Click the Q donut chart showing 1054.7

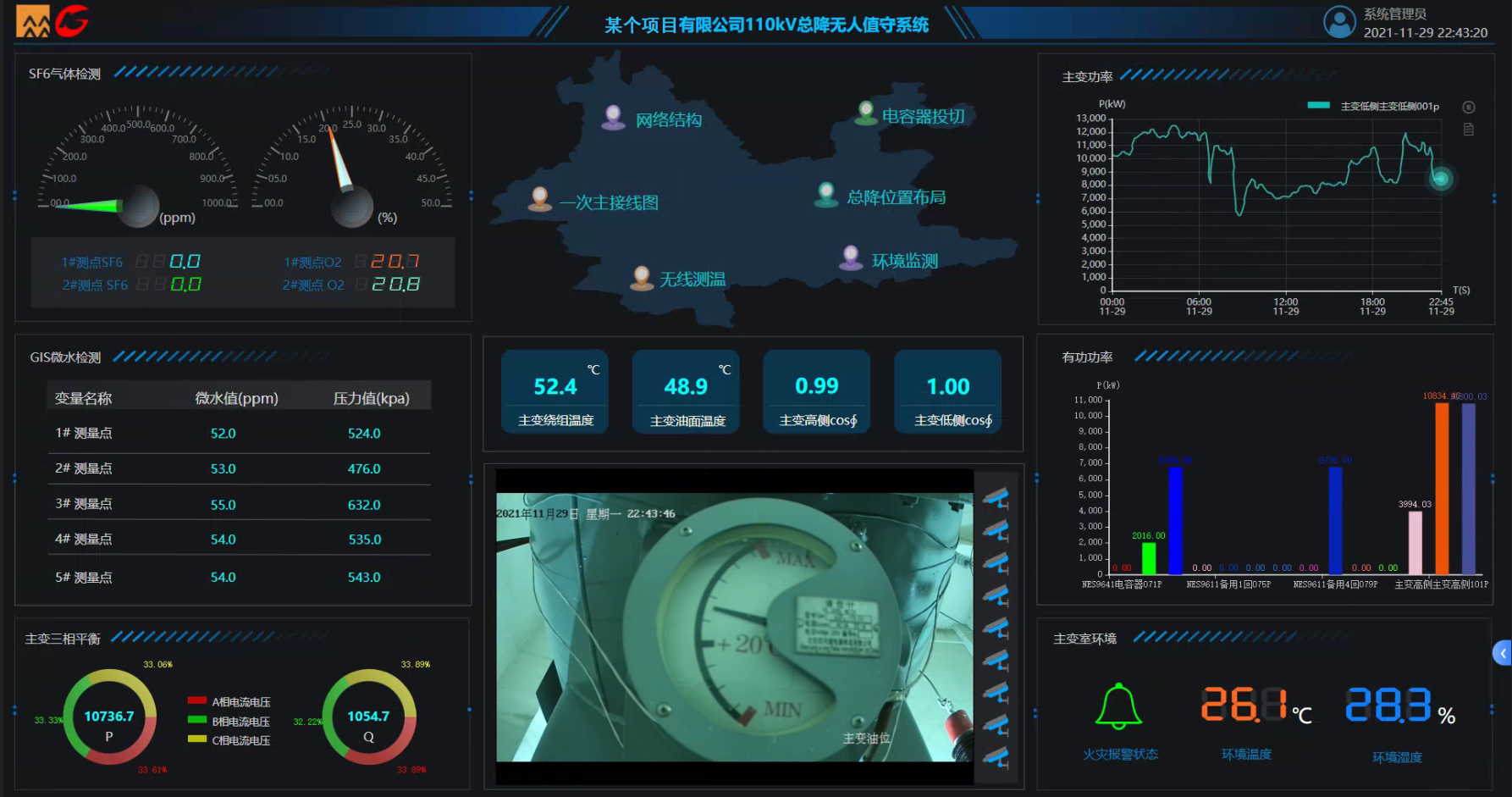click(x=369, y=717)
